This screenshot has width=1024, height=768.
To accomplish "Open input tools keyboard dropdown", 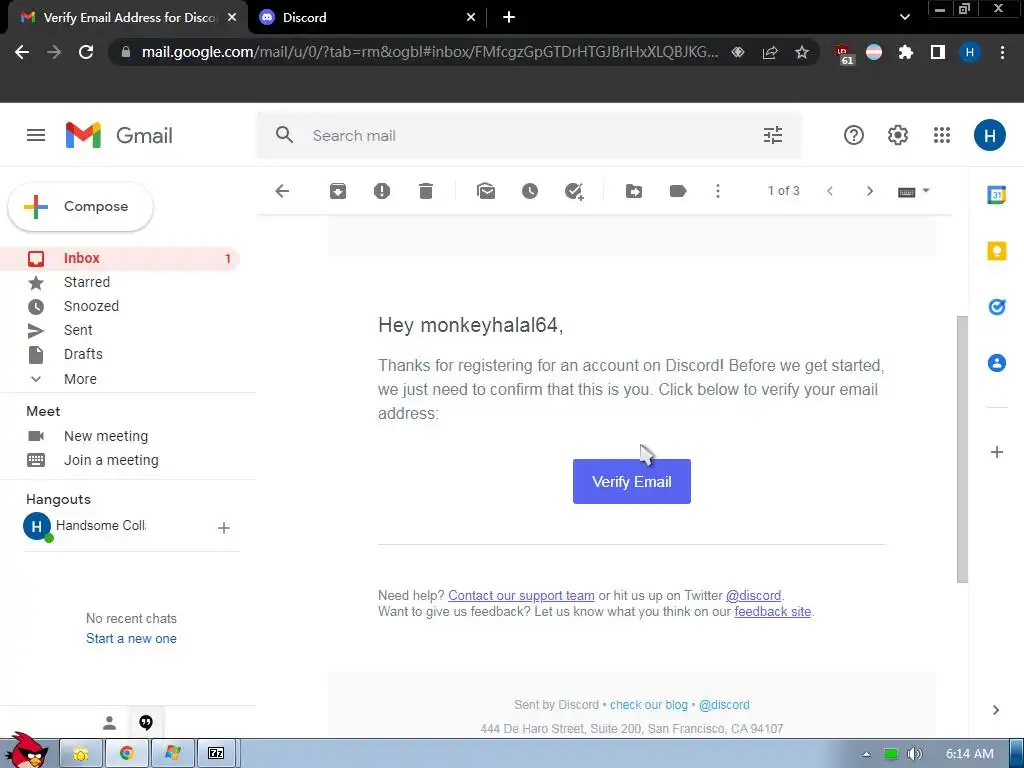I will tap(913, 191).
